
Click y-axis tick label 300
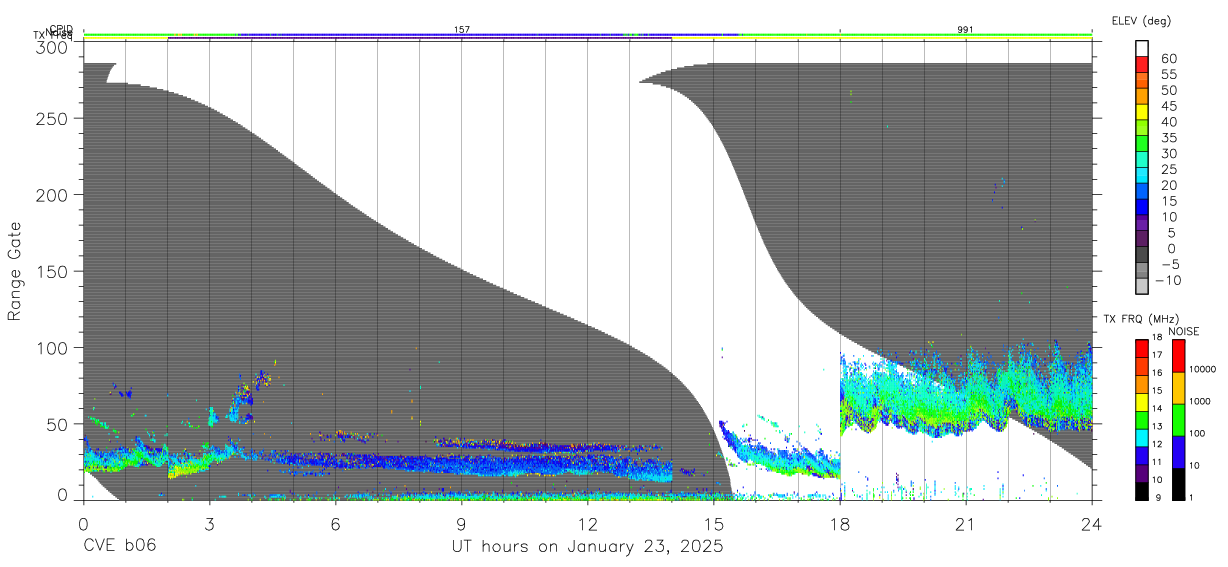pyautogui.click(x=54, y=47)
